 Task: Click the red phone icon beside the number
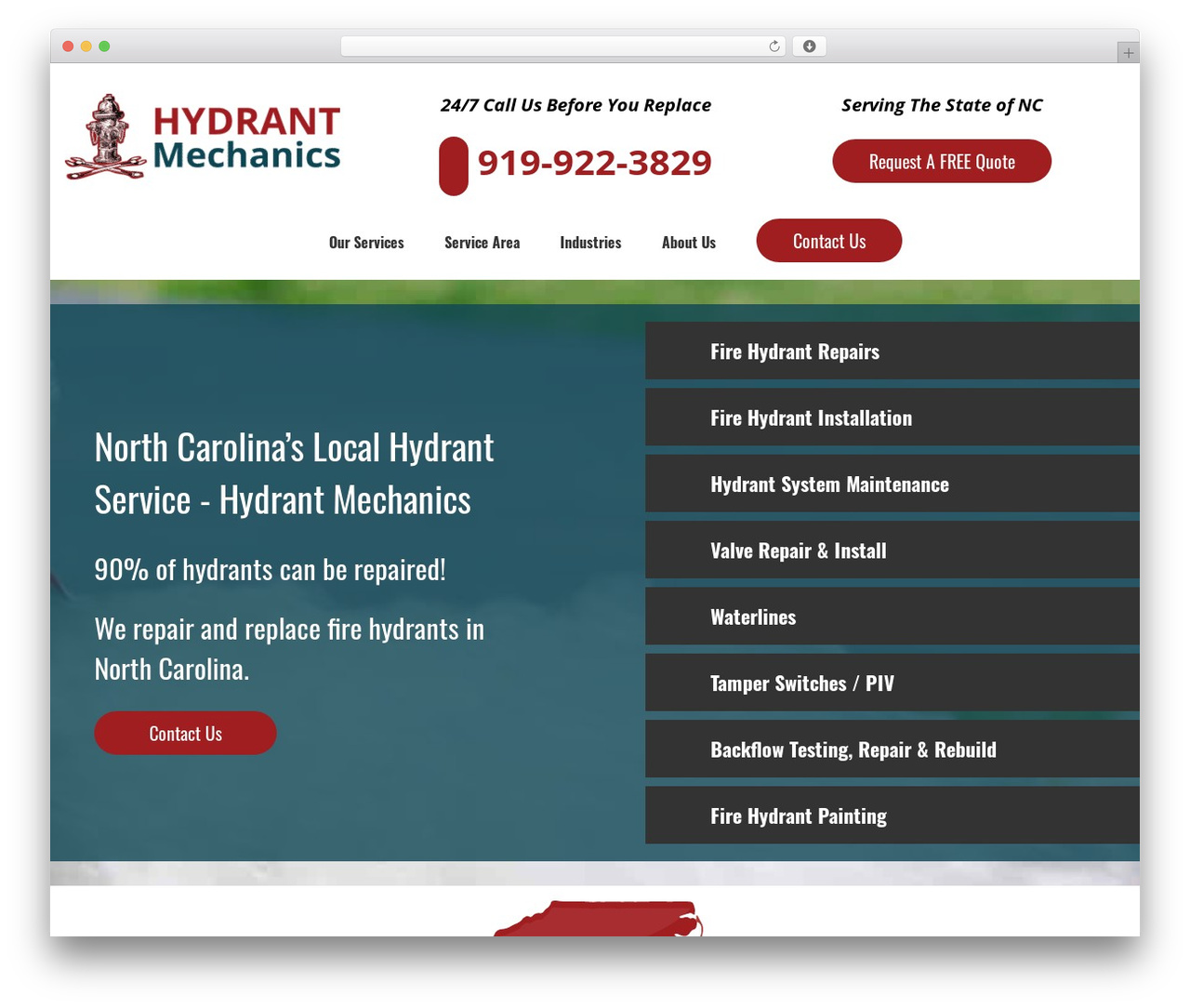(x=454, y=166)
